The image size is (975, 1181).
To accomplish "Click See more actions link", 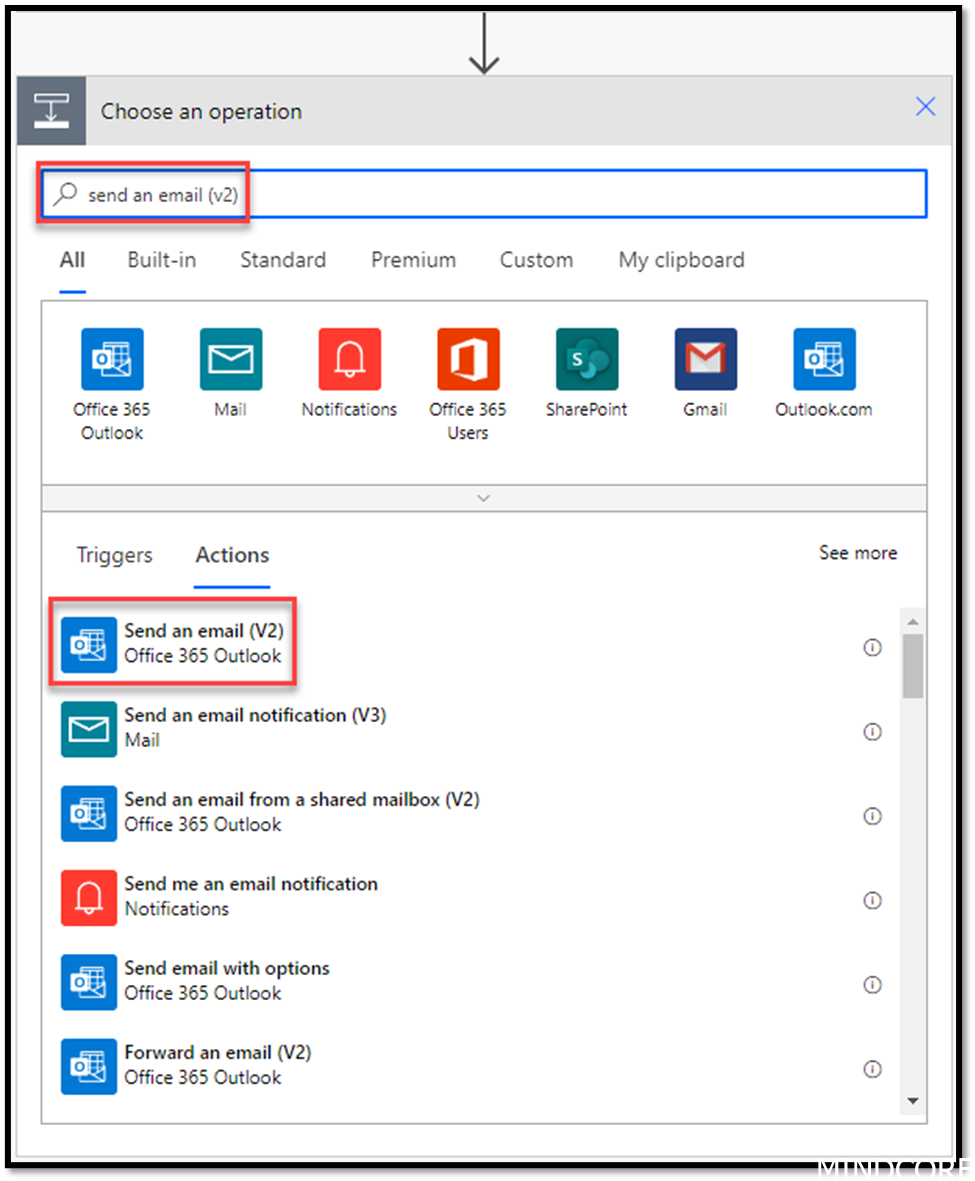I will click(858, 553).
